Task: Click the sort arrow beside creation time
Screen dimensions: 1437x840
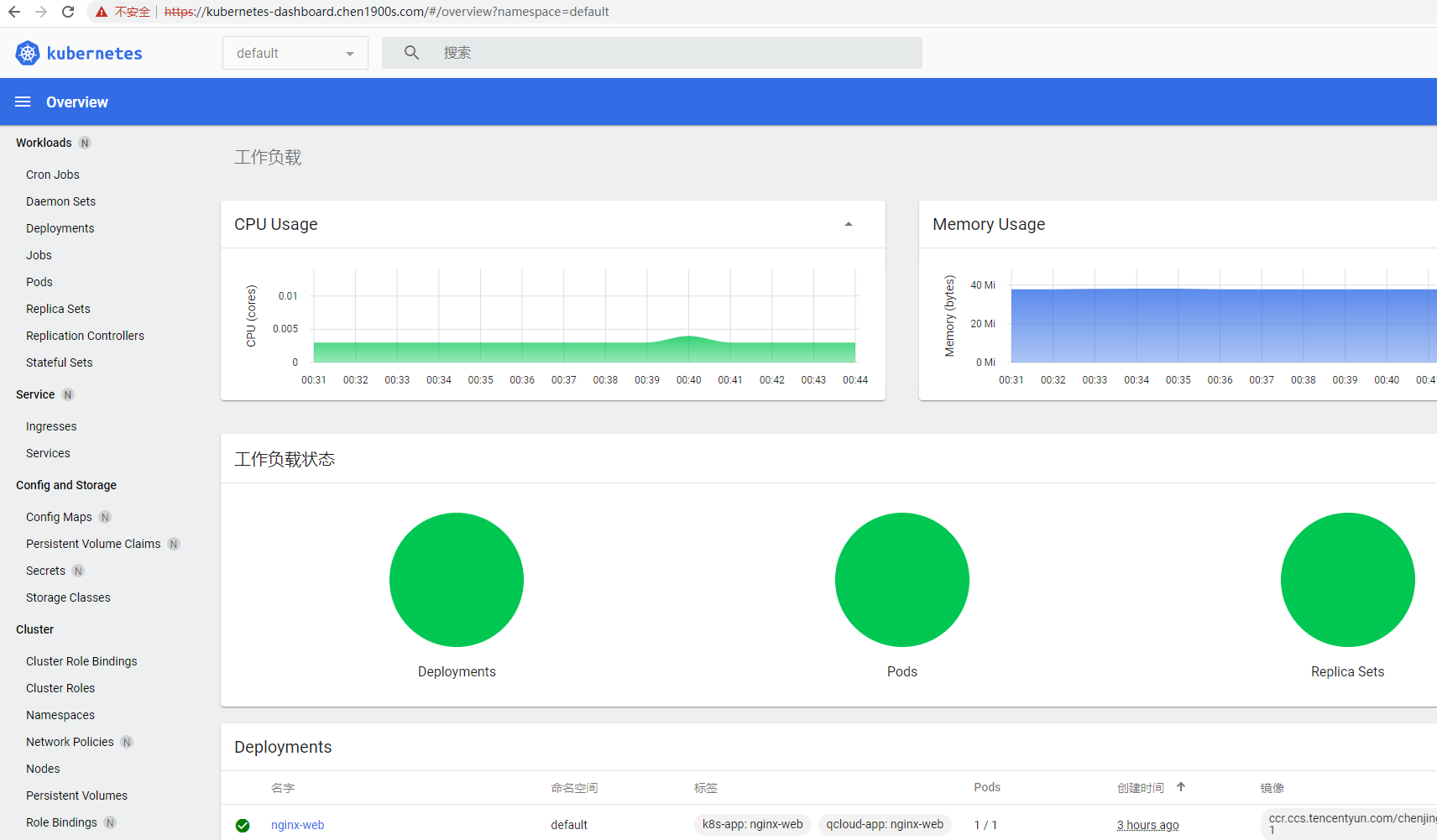Action: (1180, 787)
